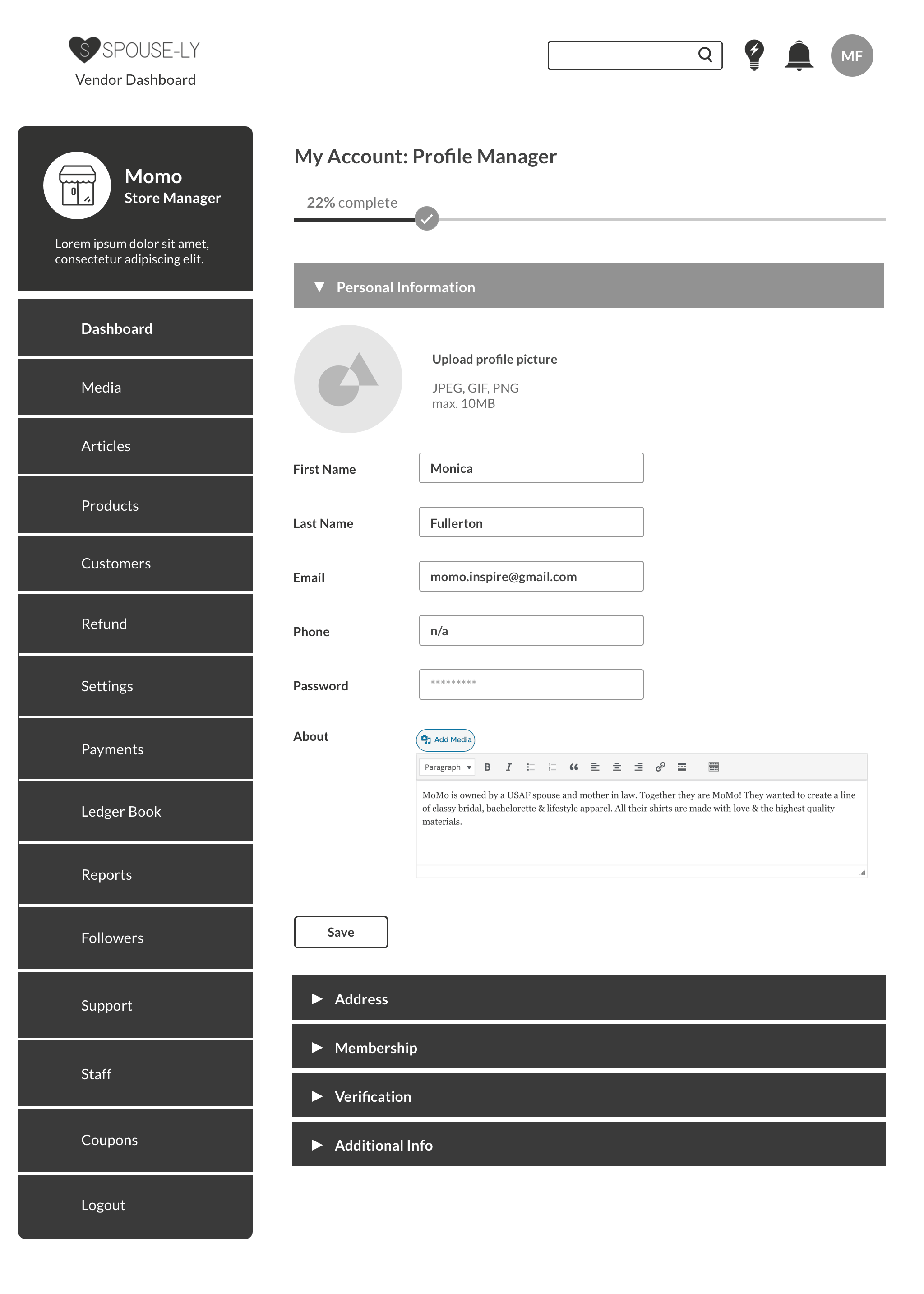This screenshot has height=1294, width=924.
Task: Open Products in sidebar
Action: click(x=135, y=505)
